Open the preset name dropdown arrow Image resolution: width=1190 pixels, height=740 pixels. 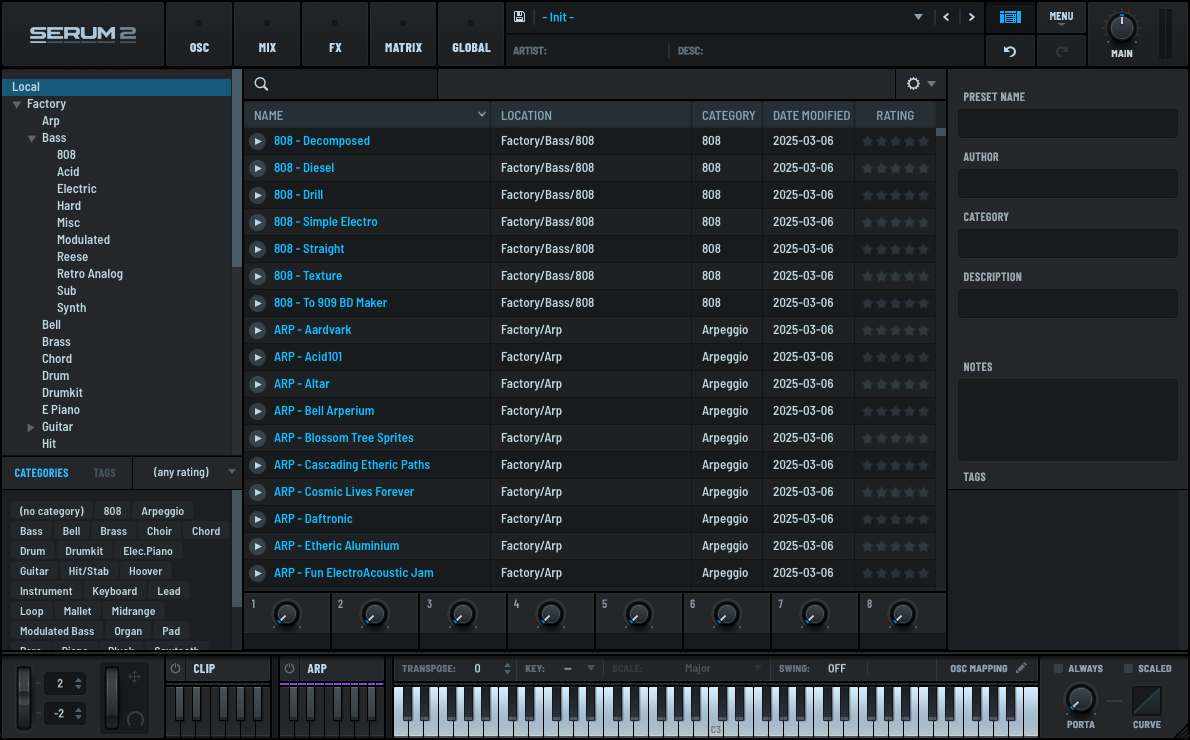[918, 17]
